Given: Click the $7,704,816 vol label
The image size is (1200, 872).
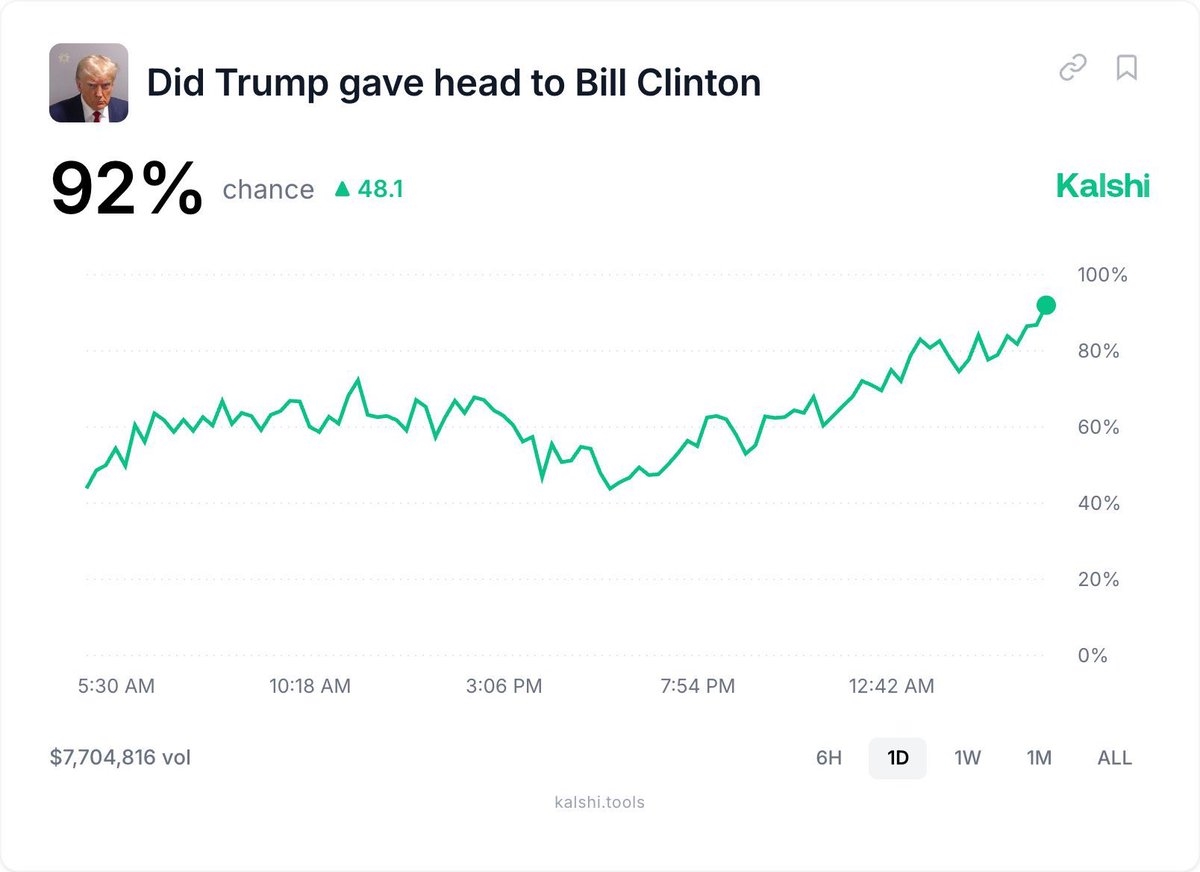Looking at the screenshot, I should tap(120, 758).
